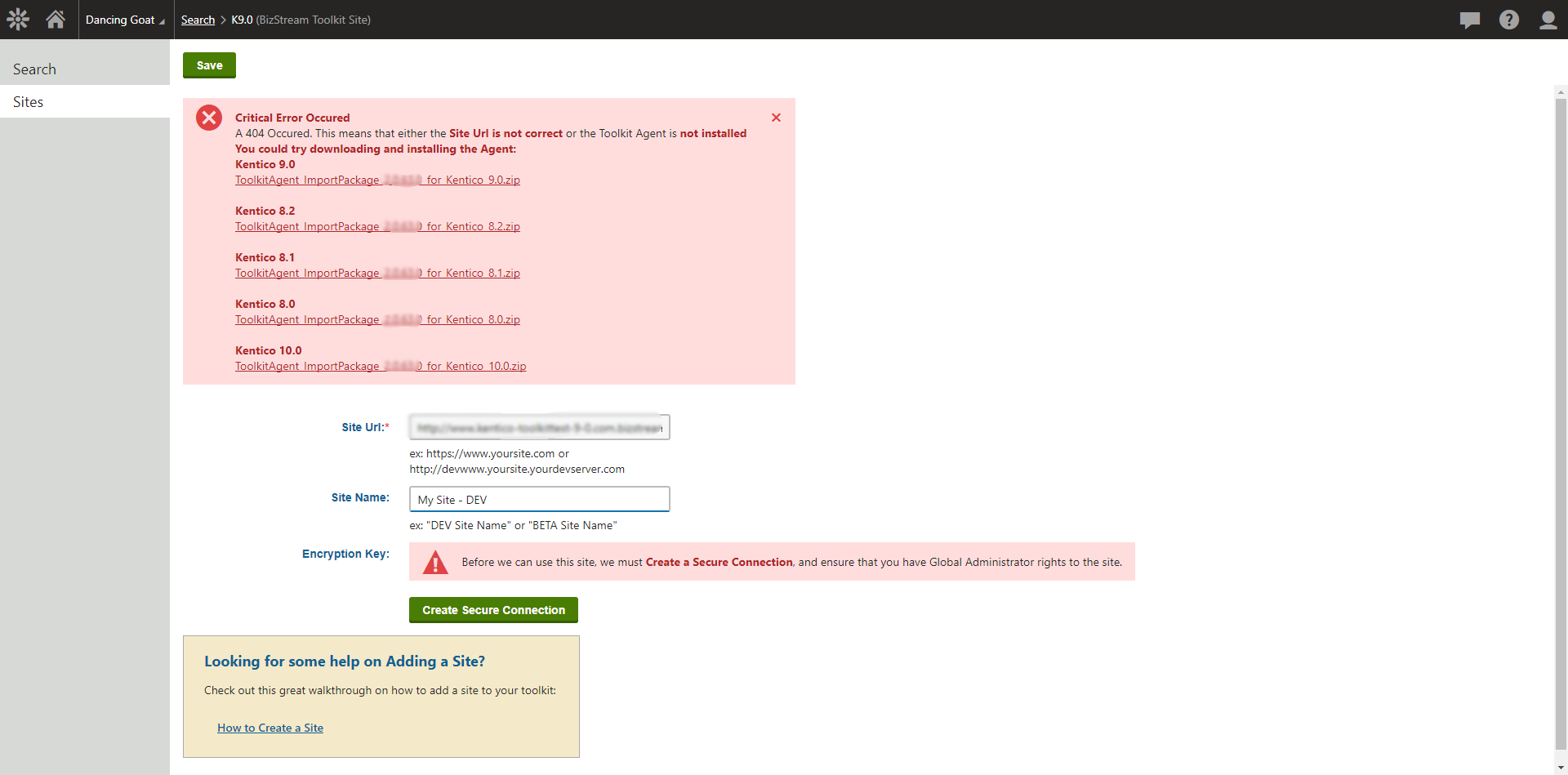Viewport: 1568px width, 775px height.
Task: Focus the Site Url input field
Action: (540, 427)
